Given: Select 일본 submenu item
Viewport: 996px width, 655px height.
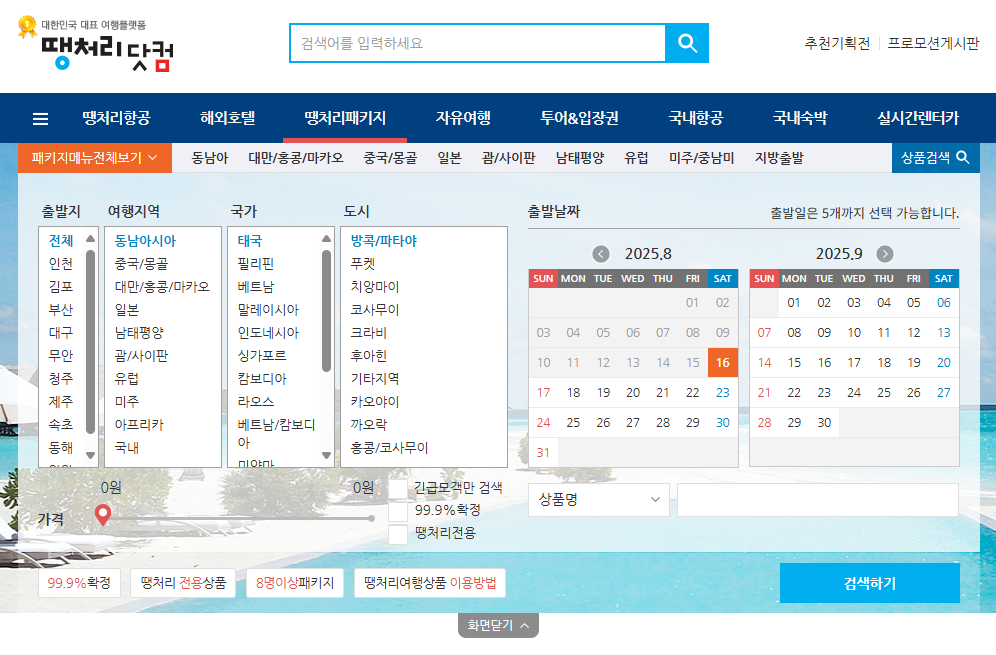Looking at the screenshot, I should (449, 158).
